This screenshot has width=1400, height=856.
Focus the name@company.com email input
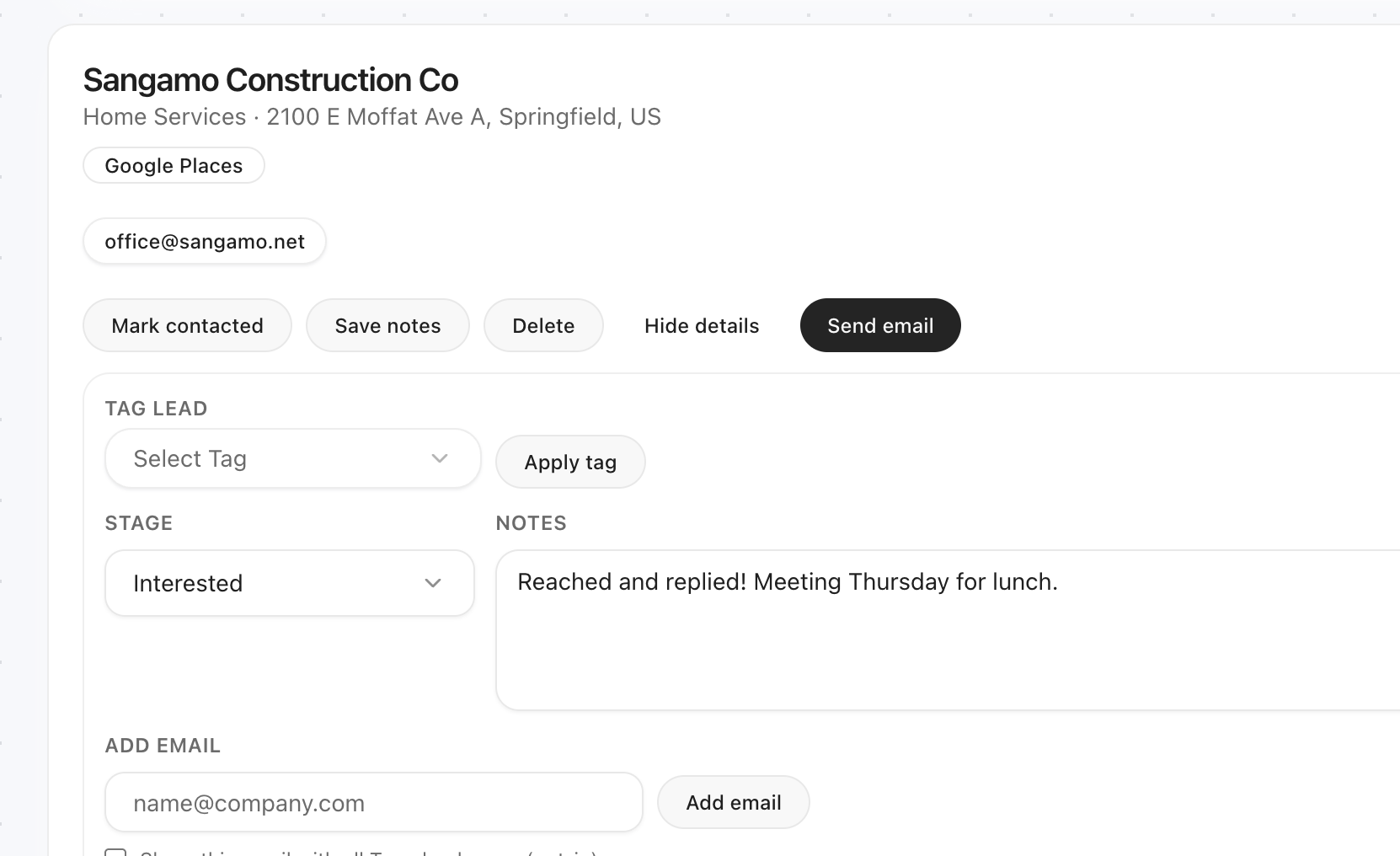[373, 803]
